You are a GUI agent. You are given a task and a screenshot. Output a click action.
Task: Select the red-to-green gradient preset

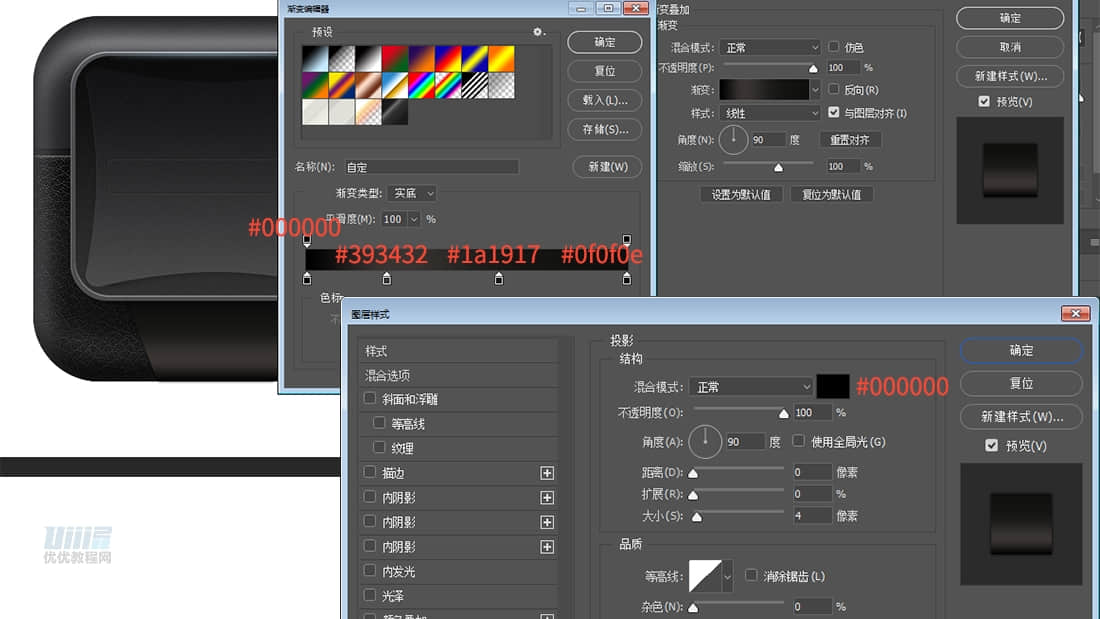[x=395, y=59]
